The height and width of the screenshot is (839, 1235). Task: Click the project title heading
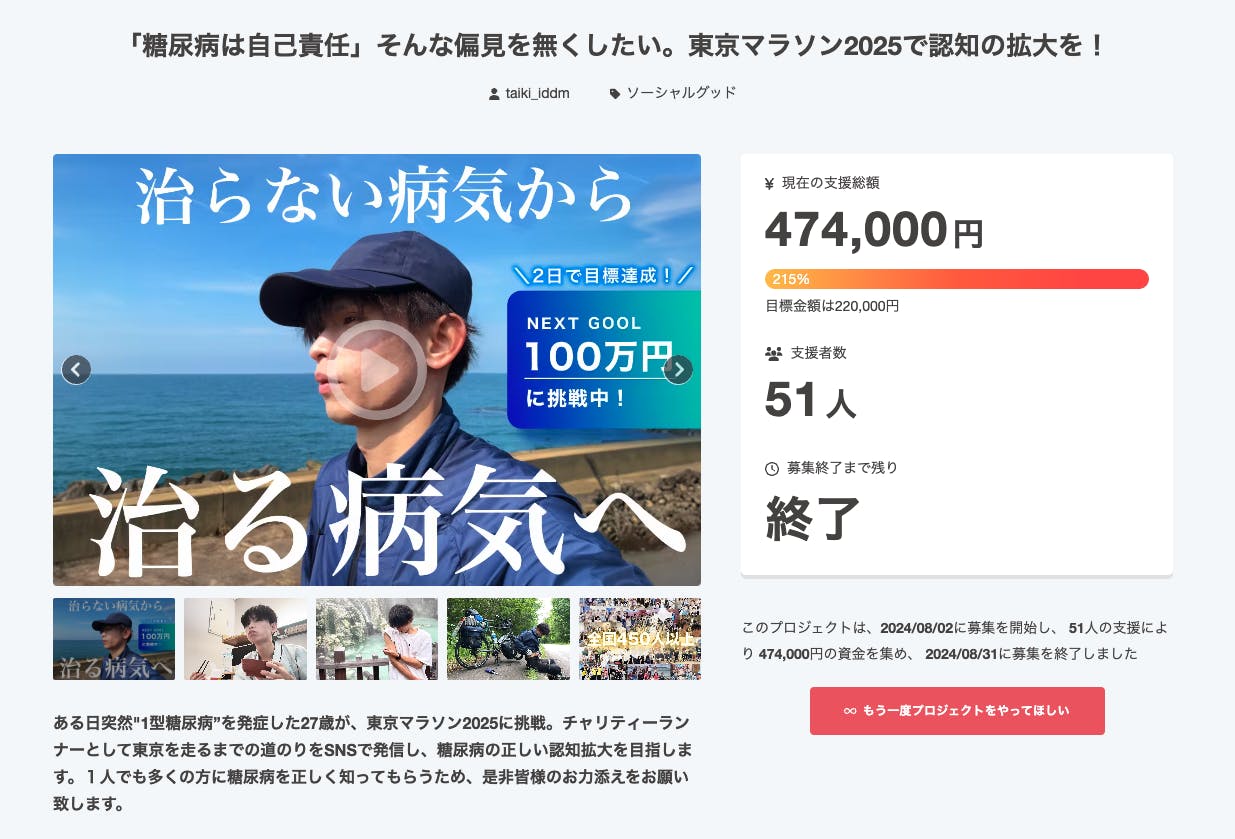(x=617, y=47)
